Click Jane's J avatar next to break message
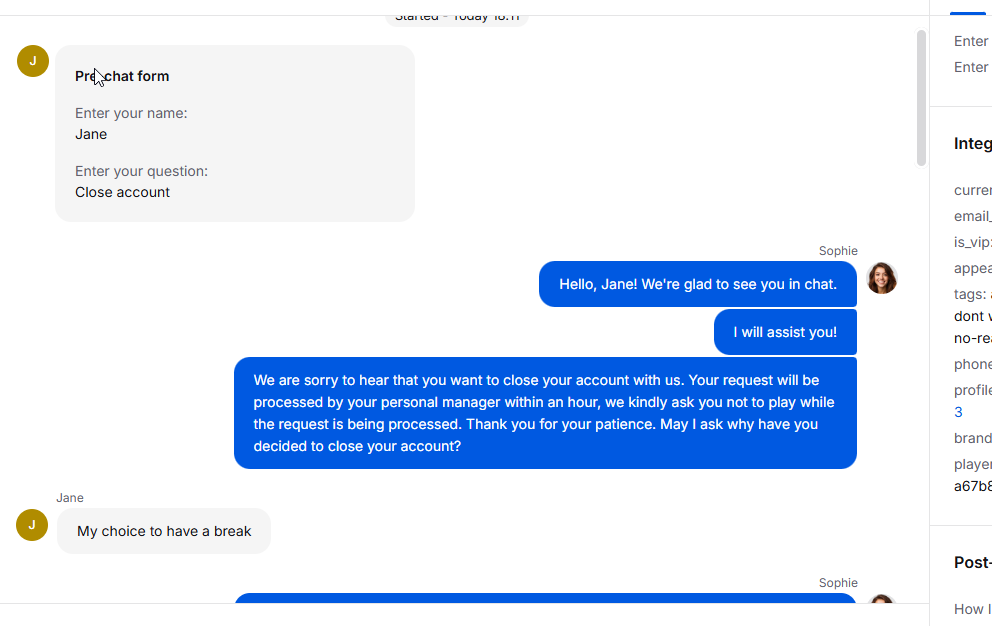Image resolution: width=992 pixels, height=626 pixels. coord(32,525)
